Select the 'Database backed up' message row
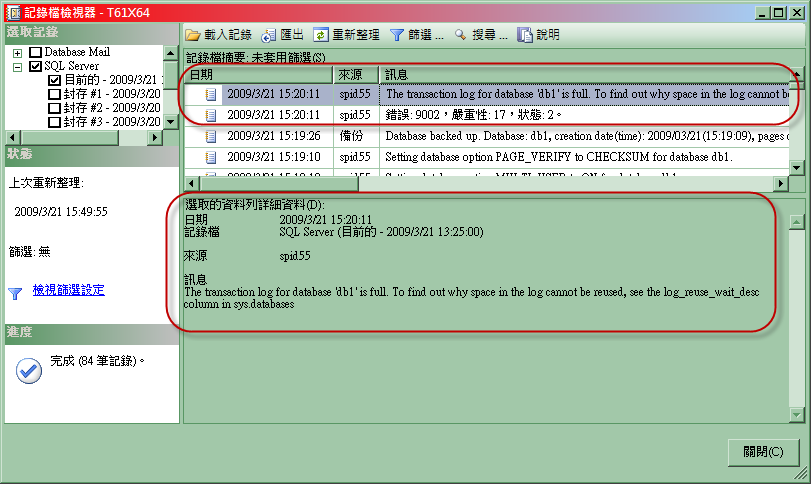 pos(585,136)
